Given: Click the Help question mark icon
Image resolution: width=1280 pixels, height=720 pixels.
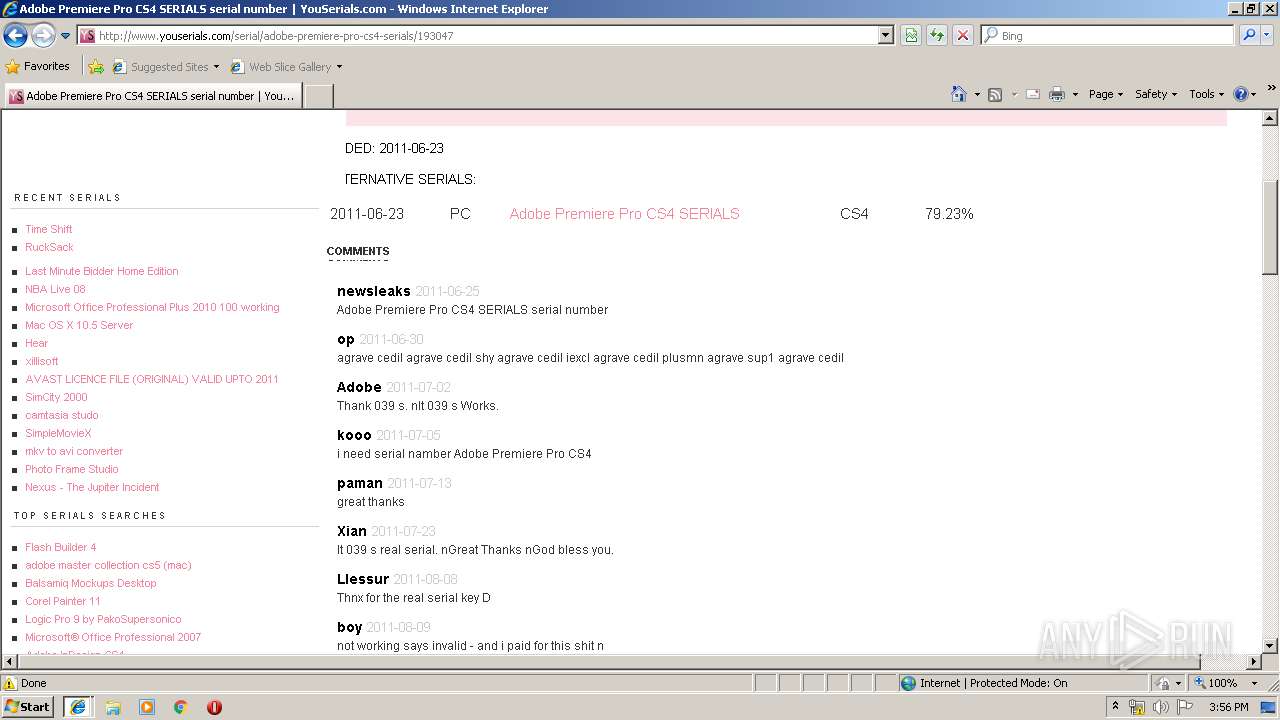Looking at the screenshot, I should click(1241, 94).
